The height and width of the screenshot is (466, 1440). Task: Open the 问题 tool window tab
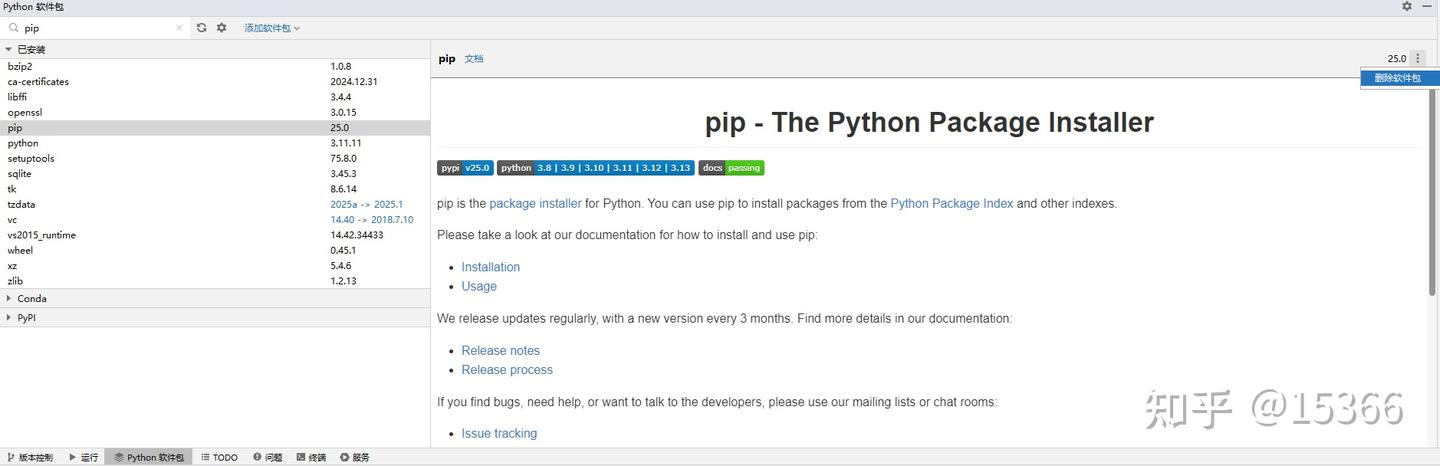[x=268, y=457]
